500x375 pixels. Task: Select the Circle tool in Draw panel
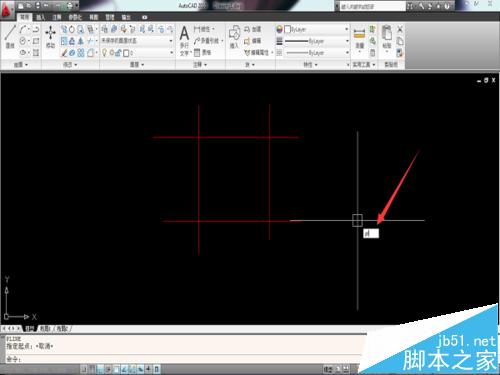click(x=23, y=41)
